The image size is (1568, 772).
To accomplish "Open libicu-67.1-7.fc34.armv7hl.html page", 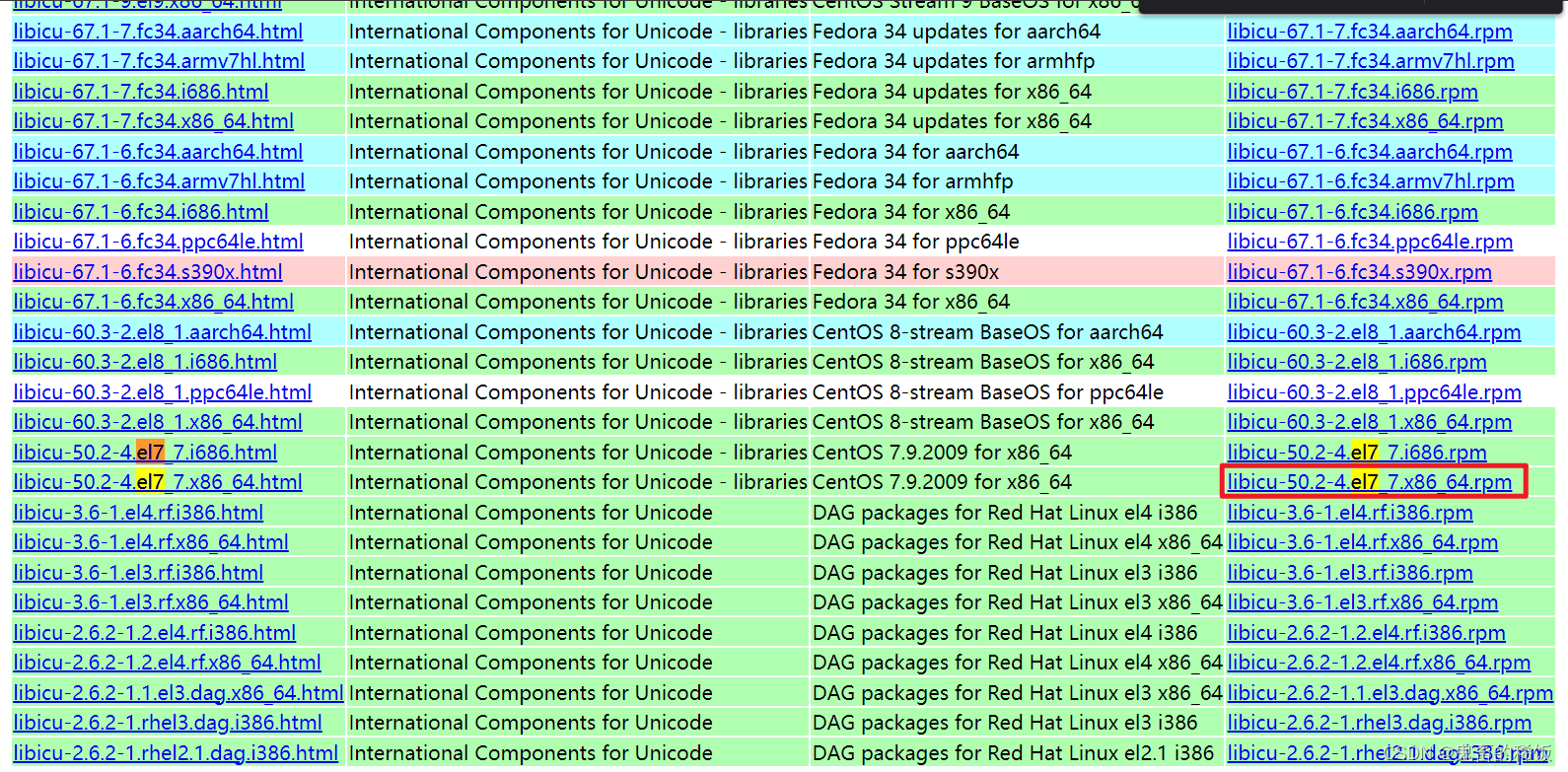I will click(x=159, y=61).
